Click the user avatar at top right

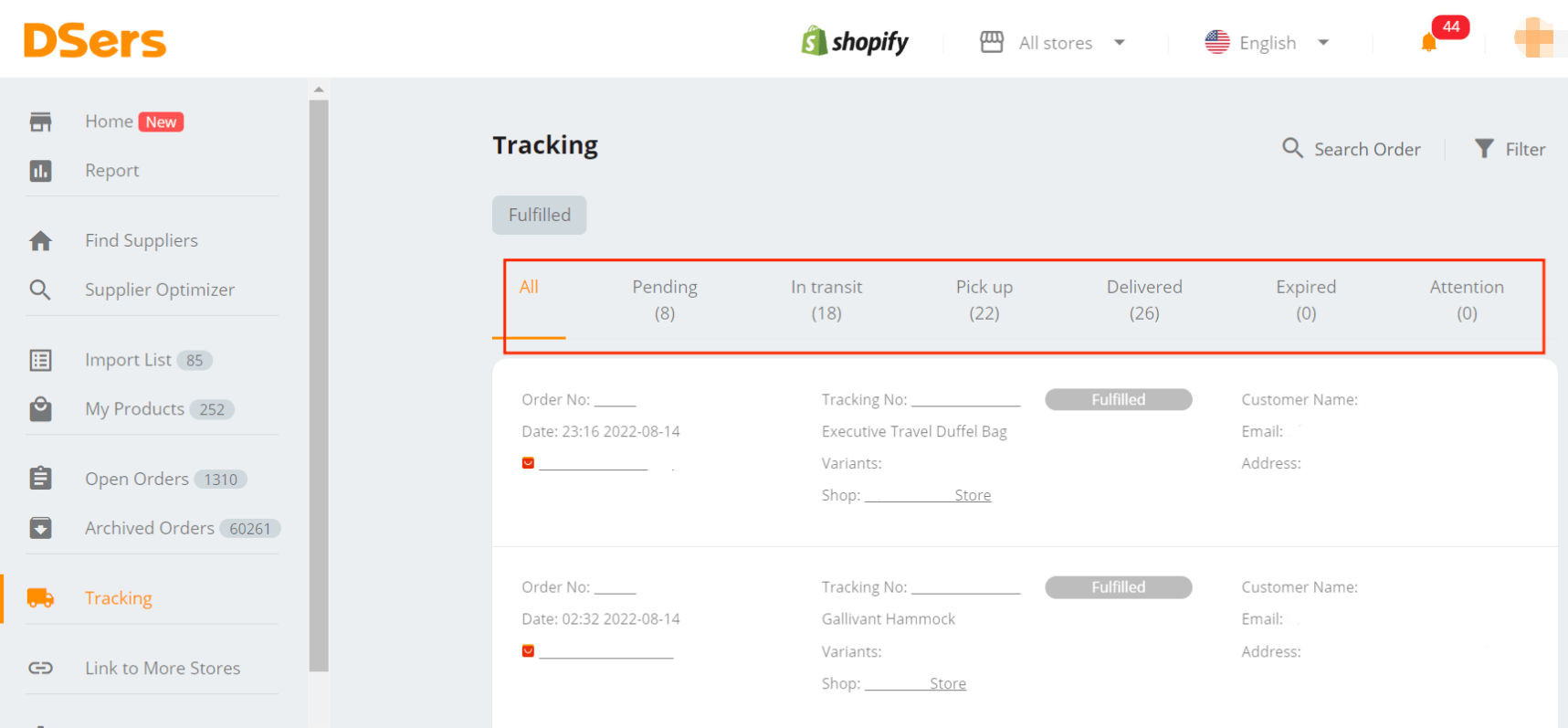pyautogui.click(x=1534, y=39)
